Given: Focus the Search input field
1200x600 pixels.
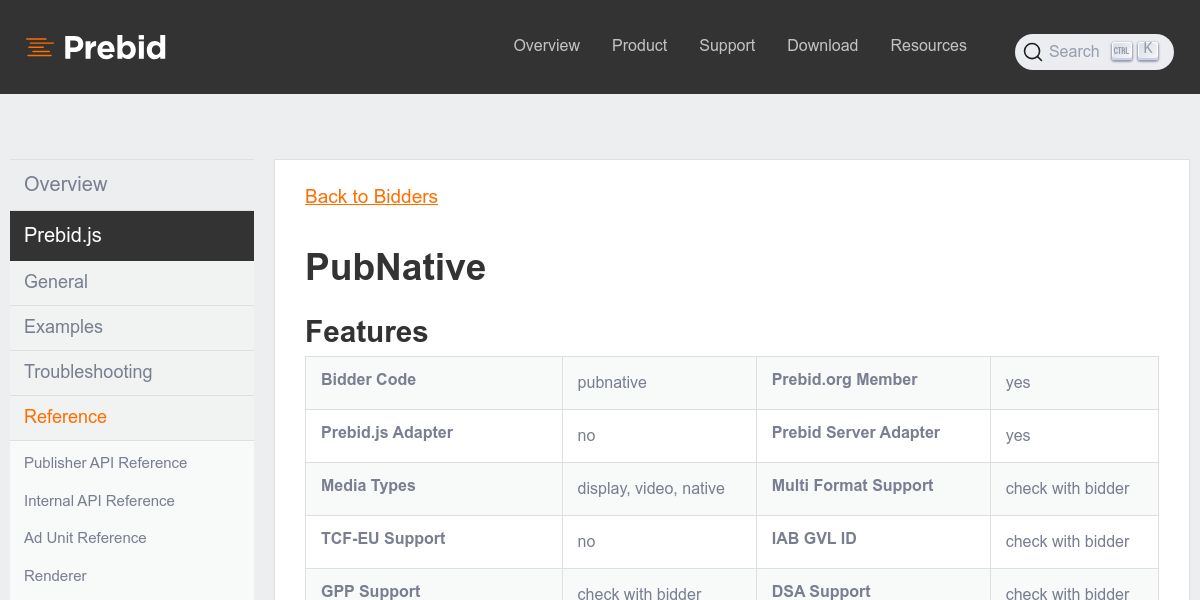Looking at the screenshot, I should pos(1074,52).
